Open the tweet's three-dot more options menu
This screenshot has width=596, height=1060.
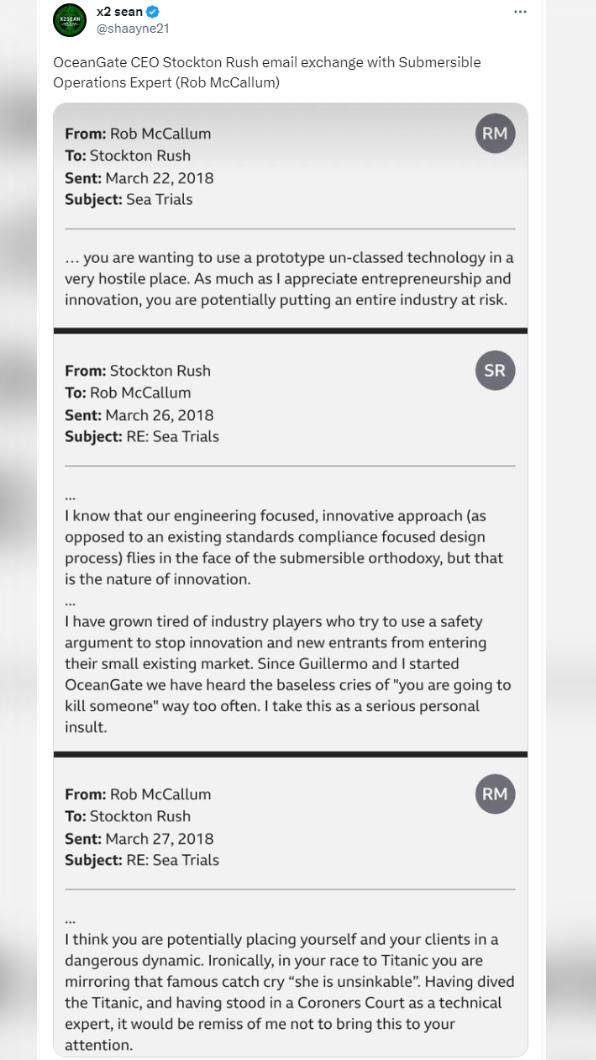(520, 11)
